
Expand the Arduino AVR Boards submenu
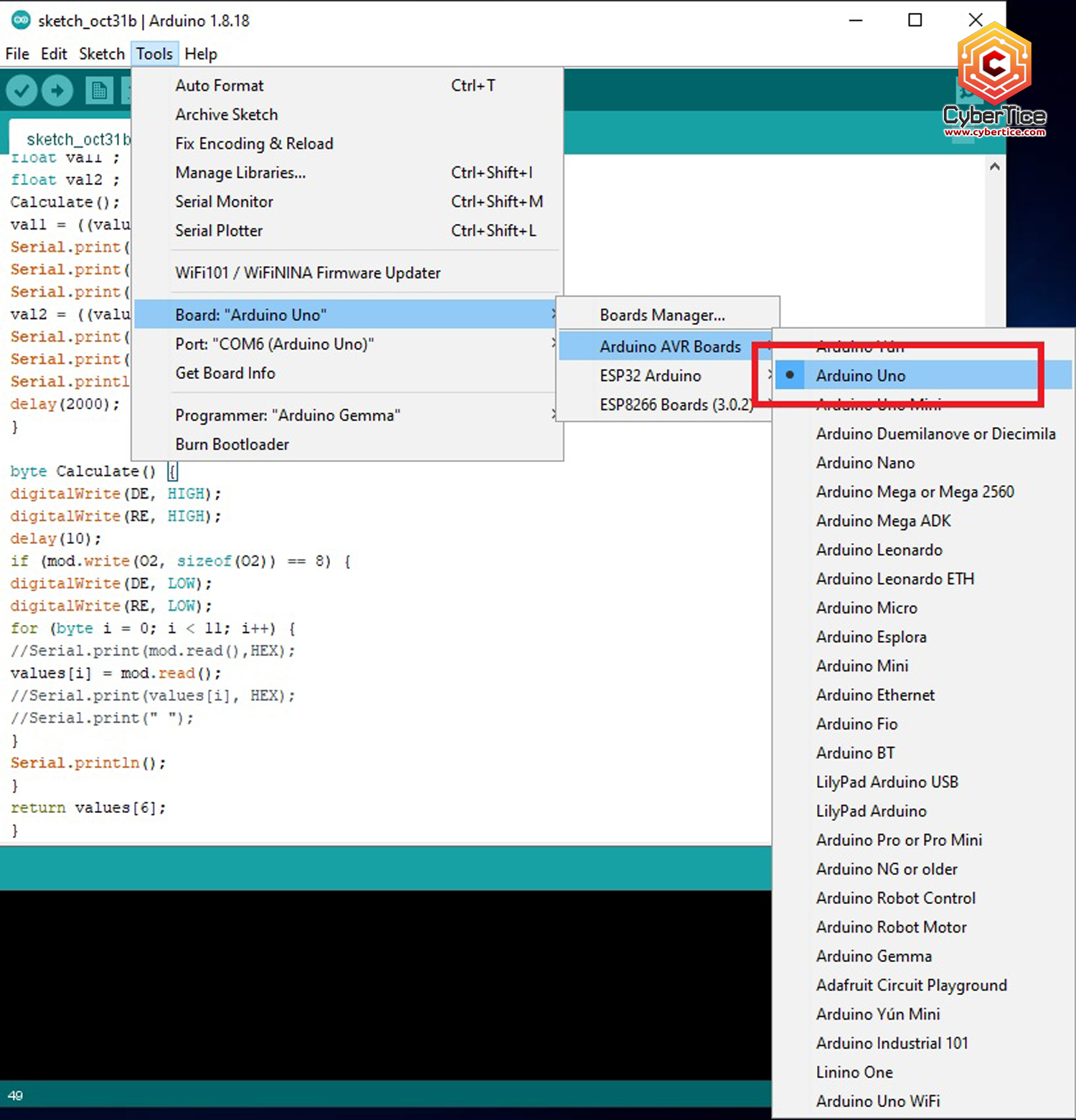(669, 346)
